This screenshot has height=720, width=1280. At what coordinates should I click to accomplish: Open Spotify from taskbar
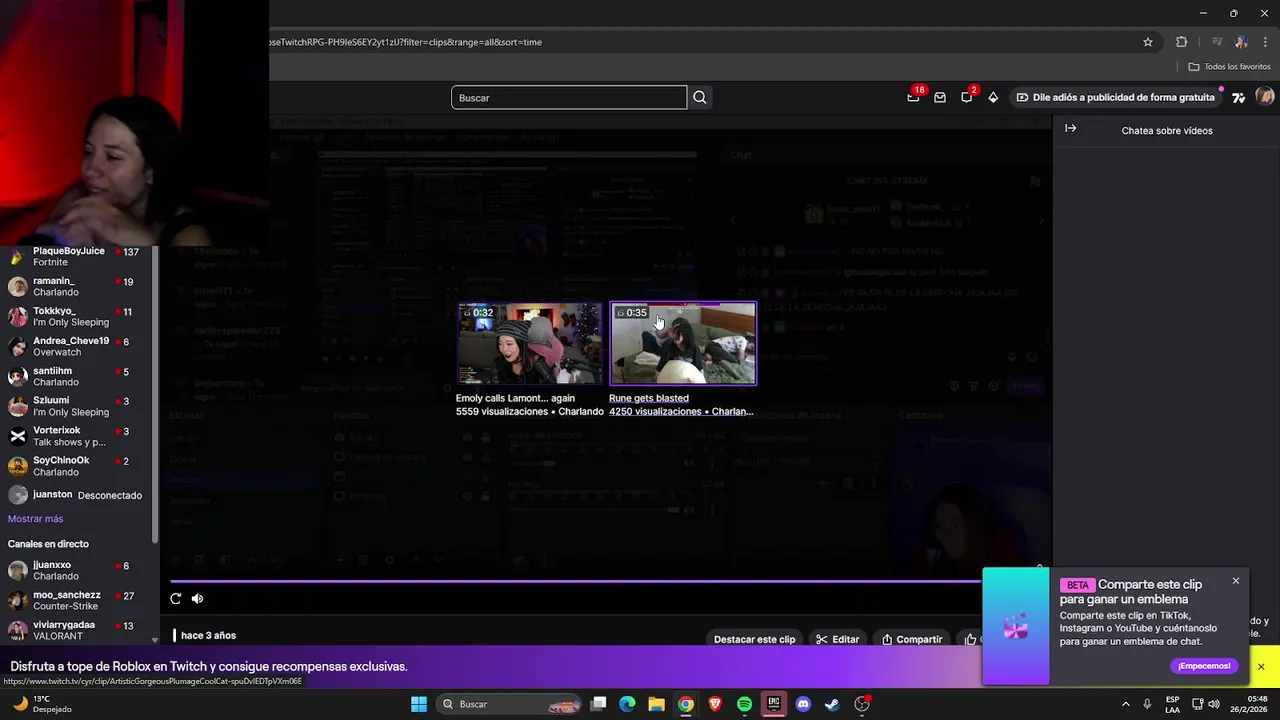pyautogui.click(x=744, y=704)
